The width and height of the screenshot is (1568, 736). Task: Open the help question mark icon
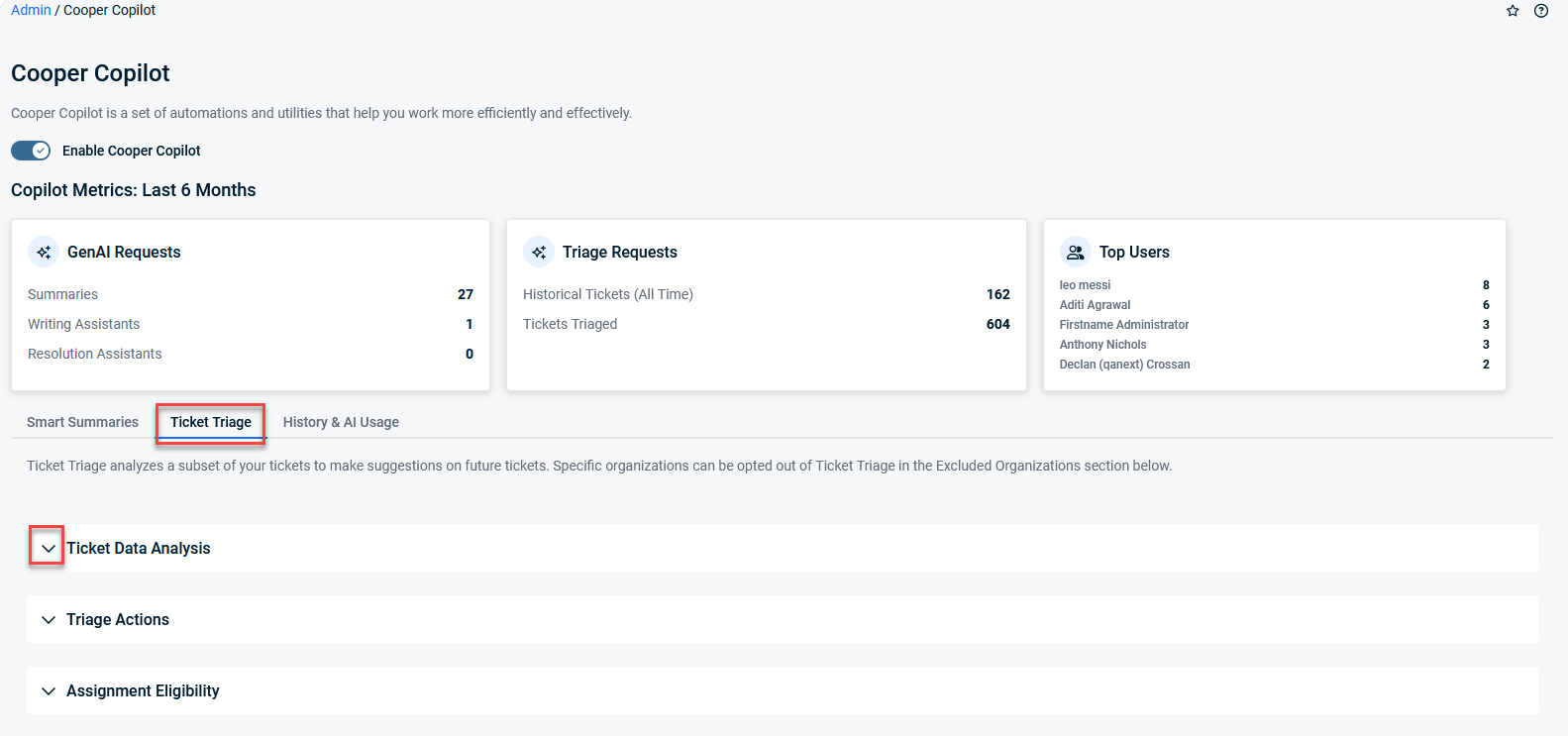1540,11
